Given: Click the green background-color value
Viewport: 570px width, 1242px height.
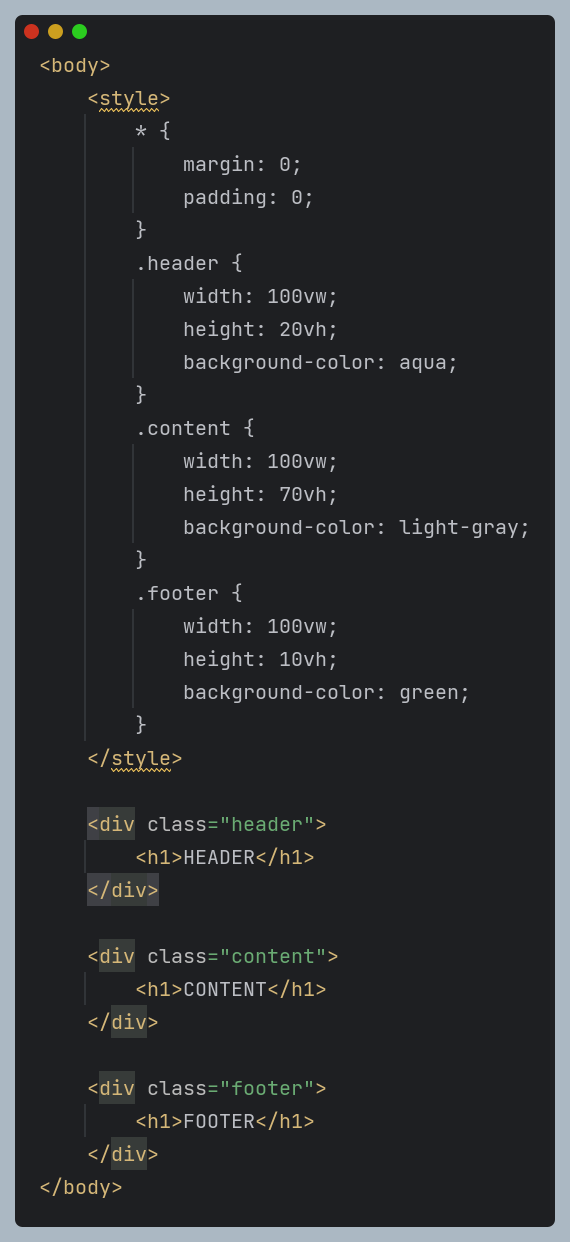Looking at the screenshot, I should [x=429, y=693].
